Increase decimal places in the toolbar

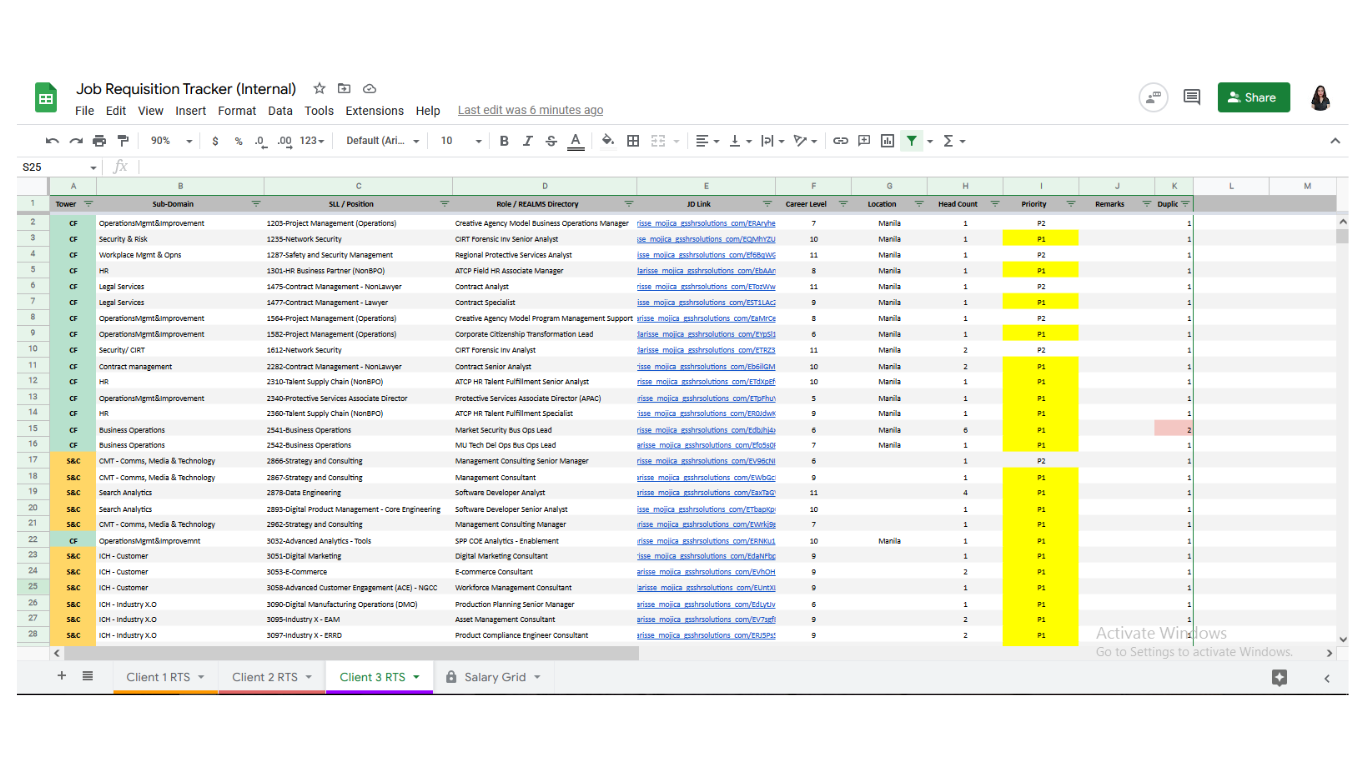pos(285,141)
